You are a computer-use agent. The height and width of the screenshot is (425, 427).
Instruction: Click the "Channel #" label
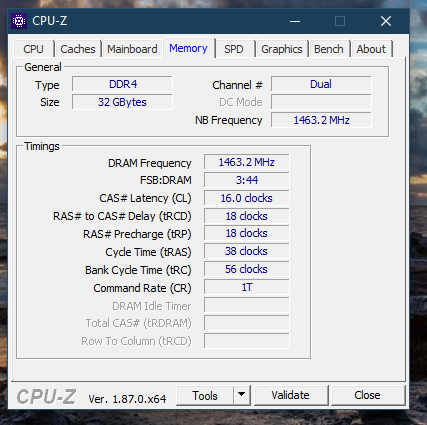click(x=237, y=85)
